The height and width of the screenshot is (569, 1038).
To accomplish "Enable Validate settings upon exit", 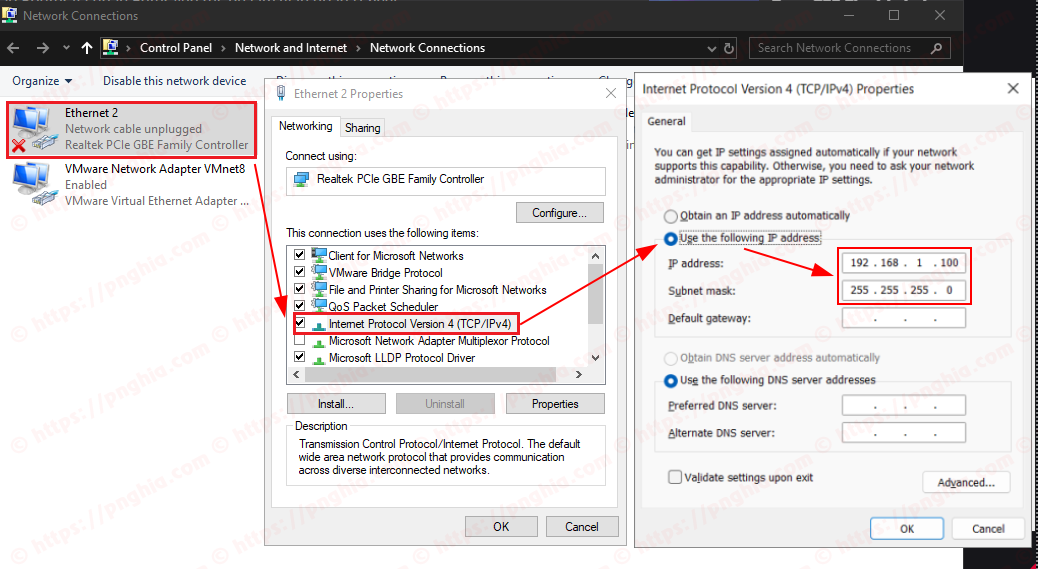I will [675, 477].
